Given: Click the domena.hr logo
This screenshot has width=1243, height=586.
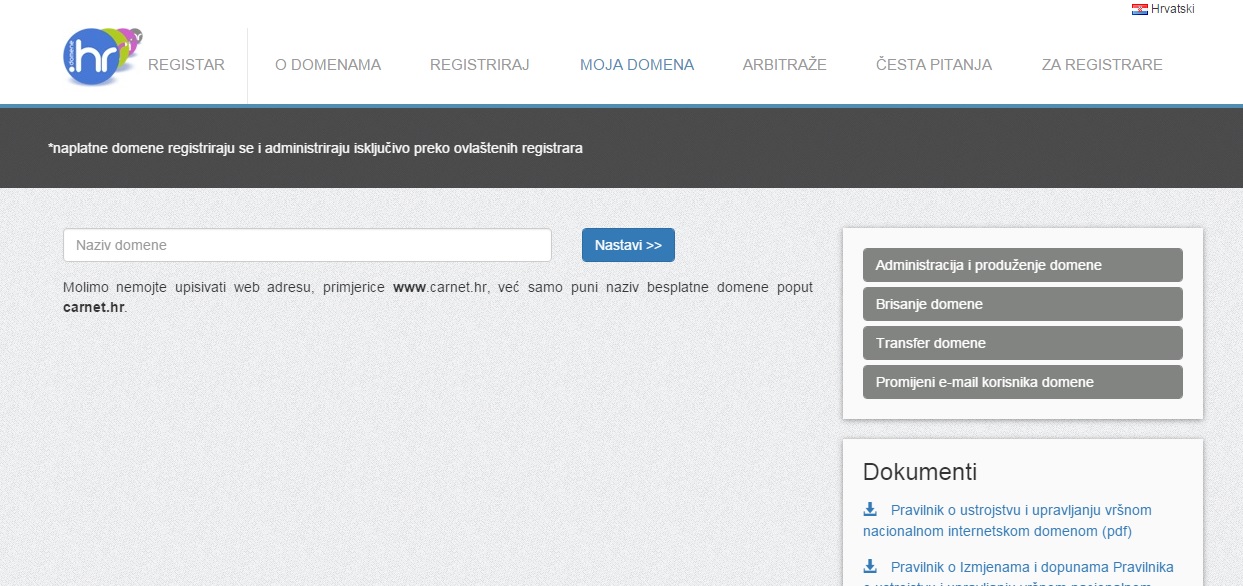Looking at the screenshot, I should (100, 57).
